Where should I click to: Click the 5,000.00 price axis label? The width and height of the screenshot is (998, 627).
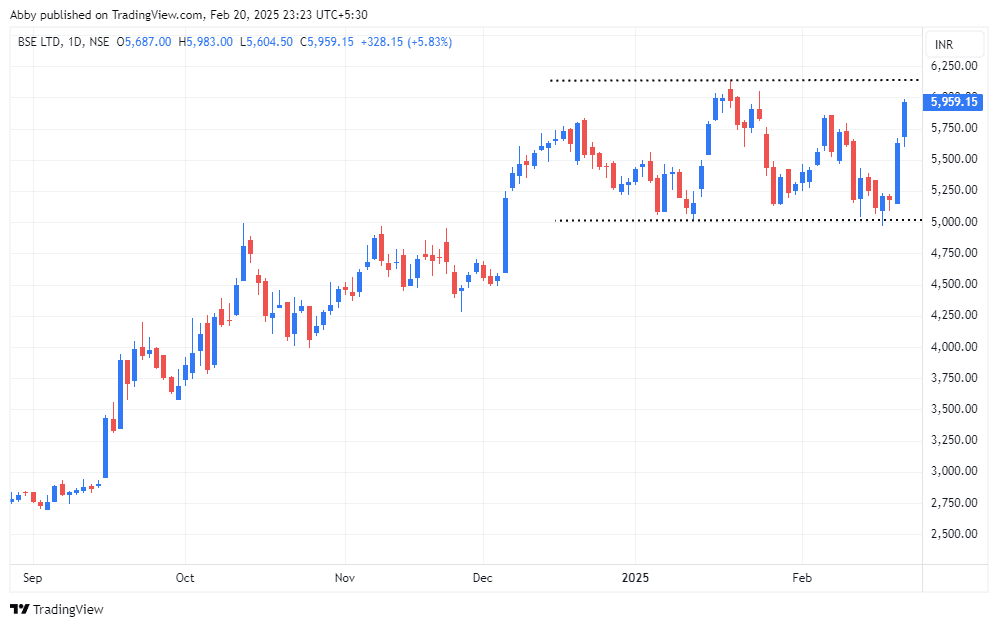954,222
